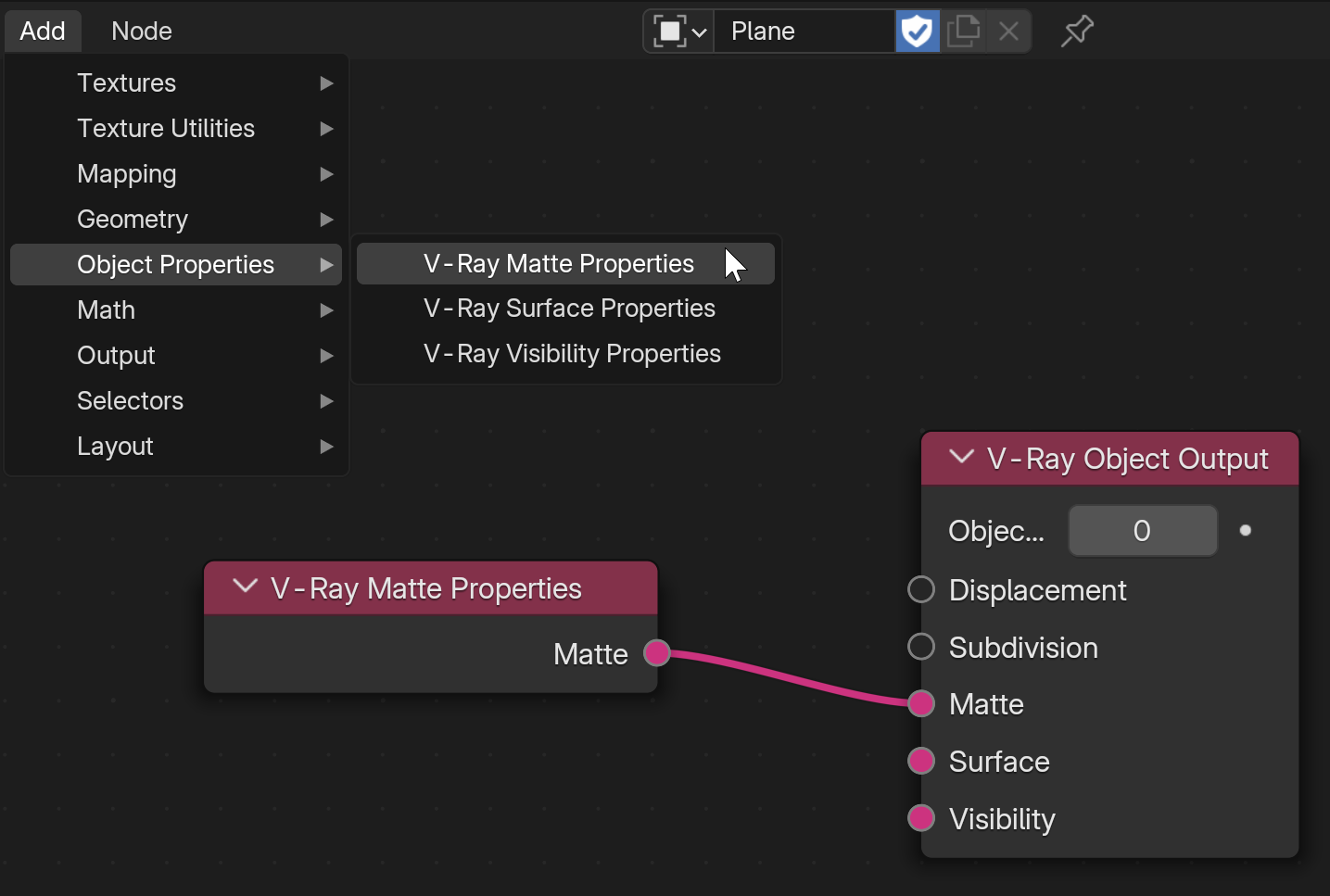Screen dimensions: 1330x896
Task: Unlink the node tree with X icon
Action: click(x=1009, y=32)
